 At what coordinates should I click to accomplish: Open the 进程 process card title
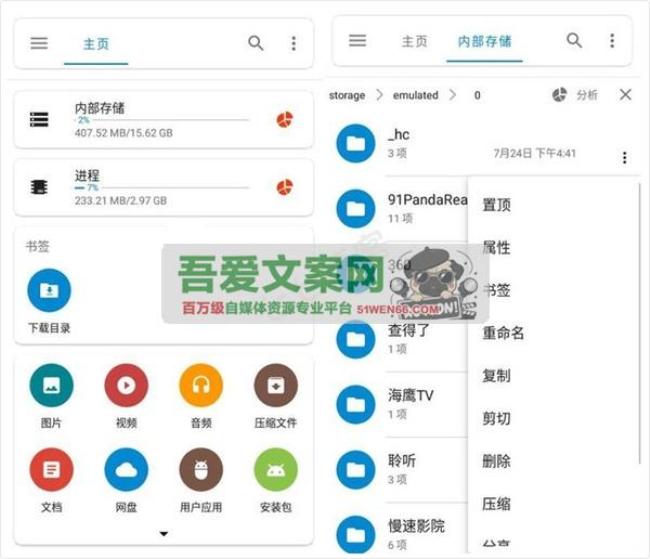87,175
